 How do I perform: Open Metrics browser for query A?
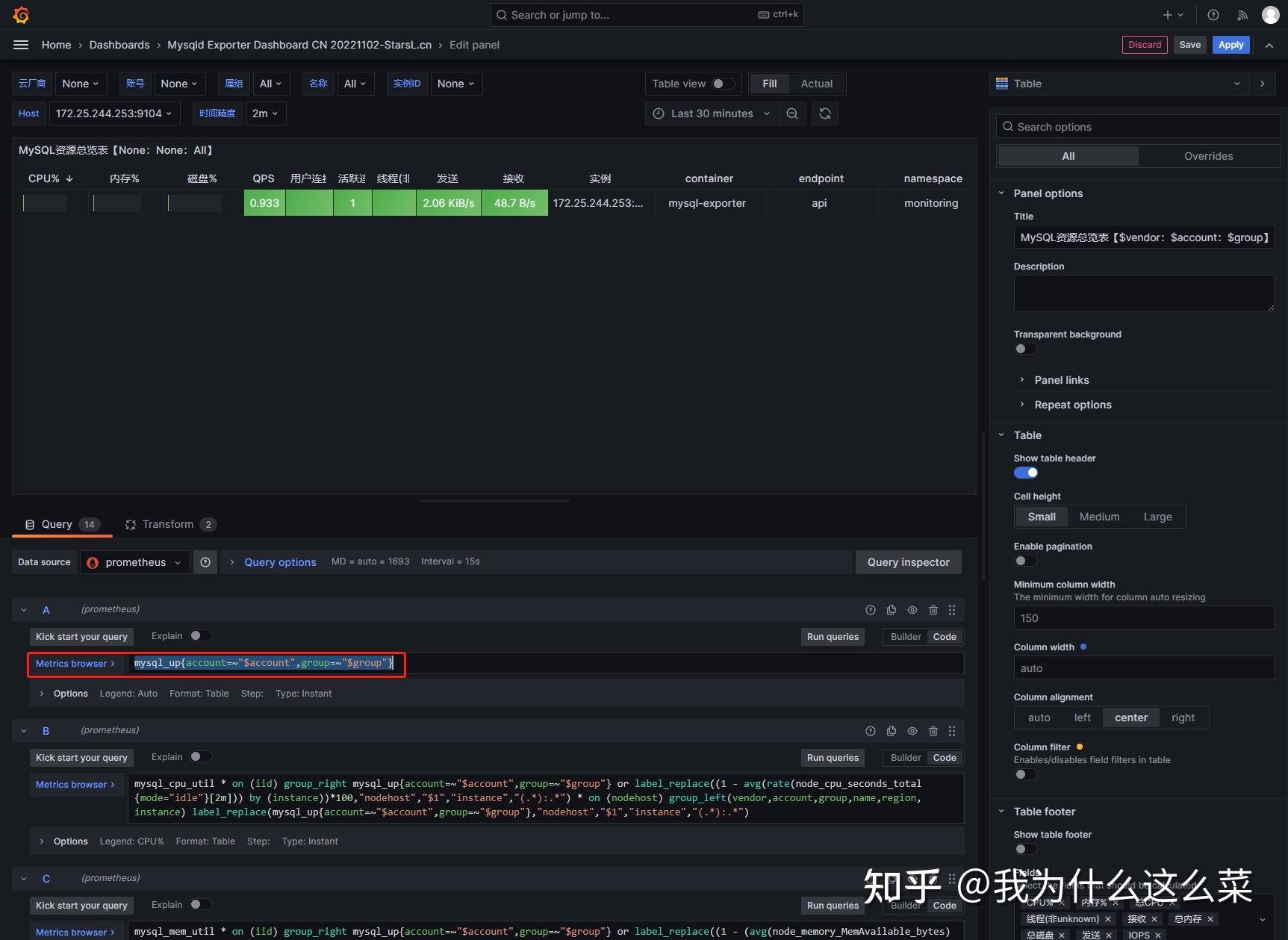point(75,664)
